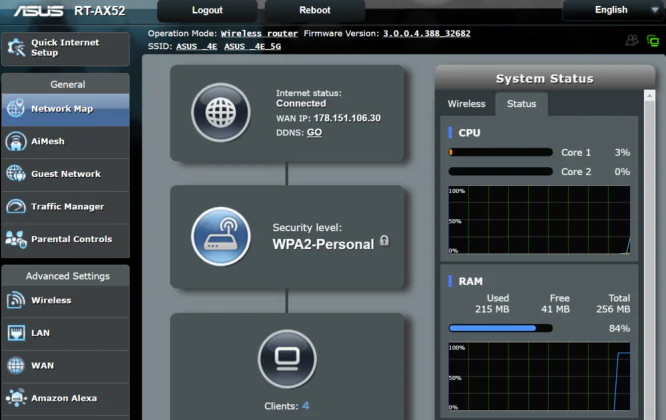
Task: Open the Guest Network menu item
Action: click(x=65, y=174)
